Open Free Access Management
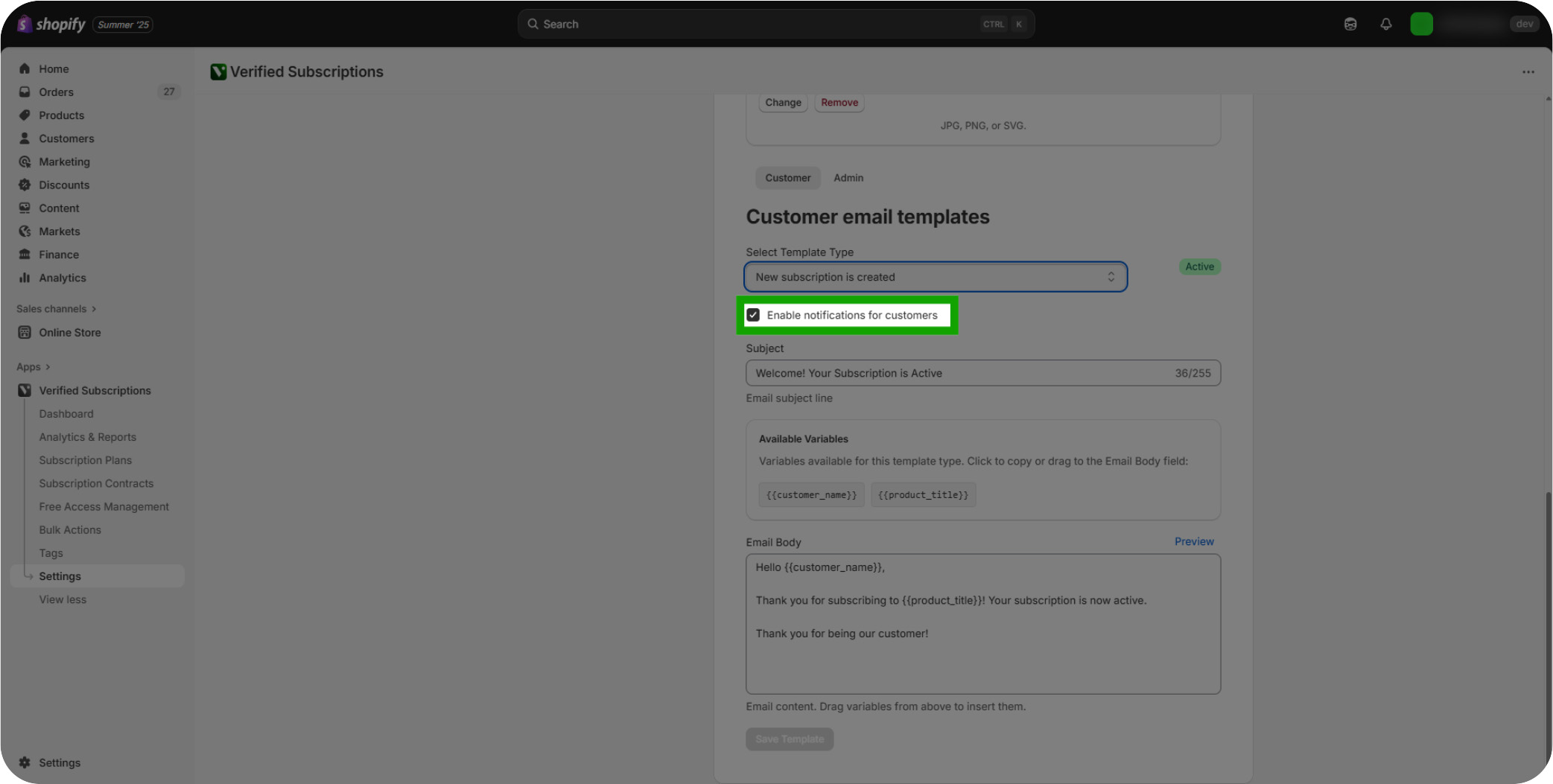The width and height of the screenshot is (1553, 784). pos(104,506)
